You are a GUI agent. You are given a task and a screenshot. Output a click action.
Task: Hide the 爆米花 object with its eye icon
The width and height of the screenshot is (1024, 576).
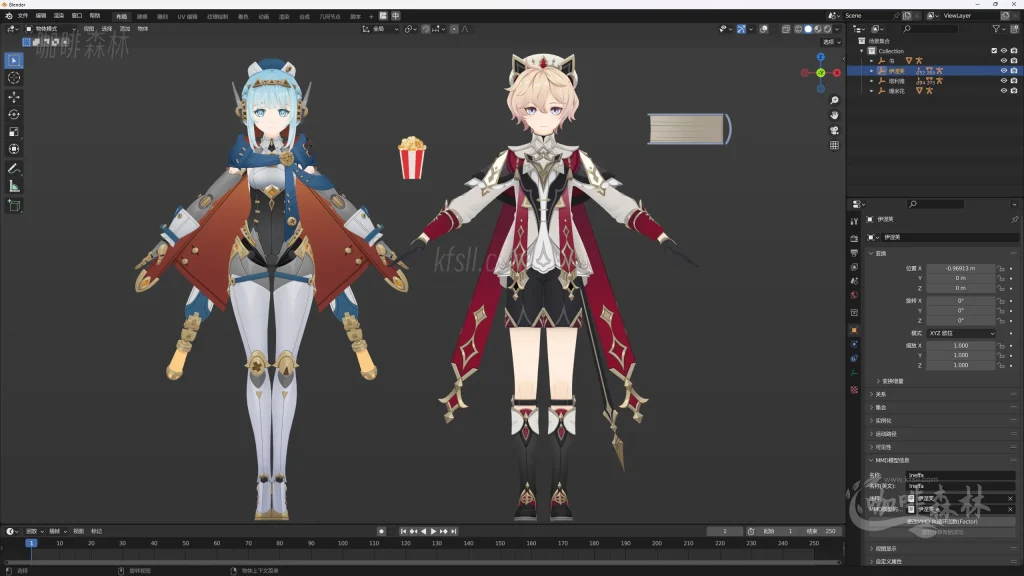(x=1004, y=91)
